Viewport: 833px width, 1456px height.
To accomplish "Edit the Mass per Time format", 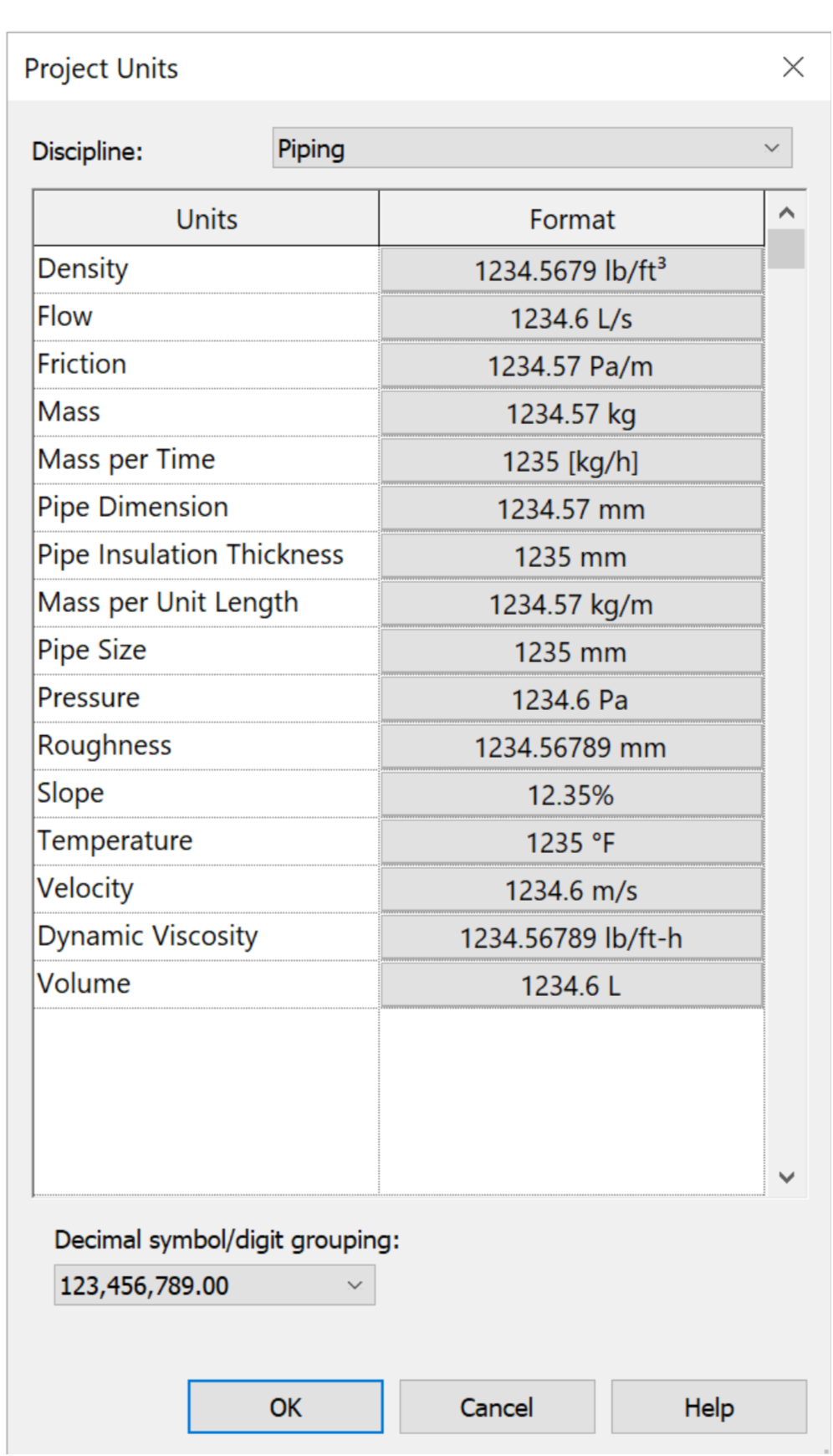I will pyautogui.click(x=571, y=461).
